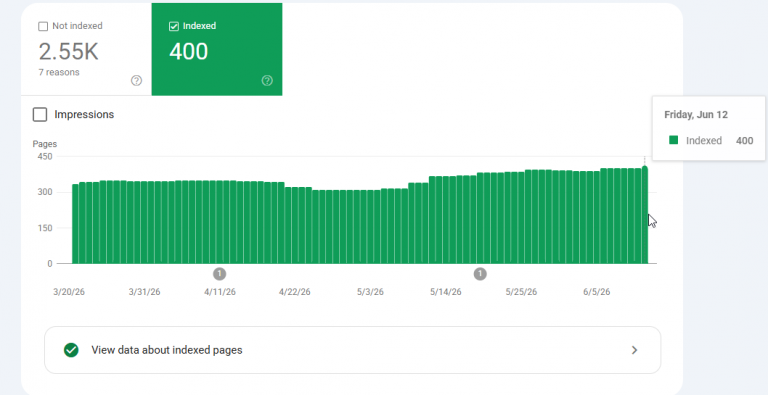Click the 5/3/26 axis date label

[x=370, y=292]
